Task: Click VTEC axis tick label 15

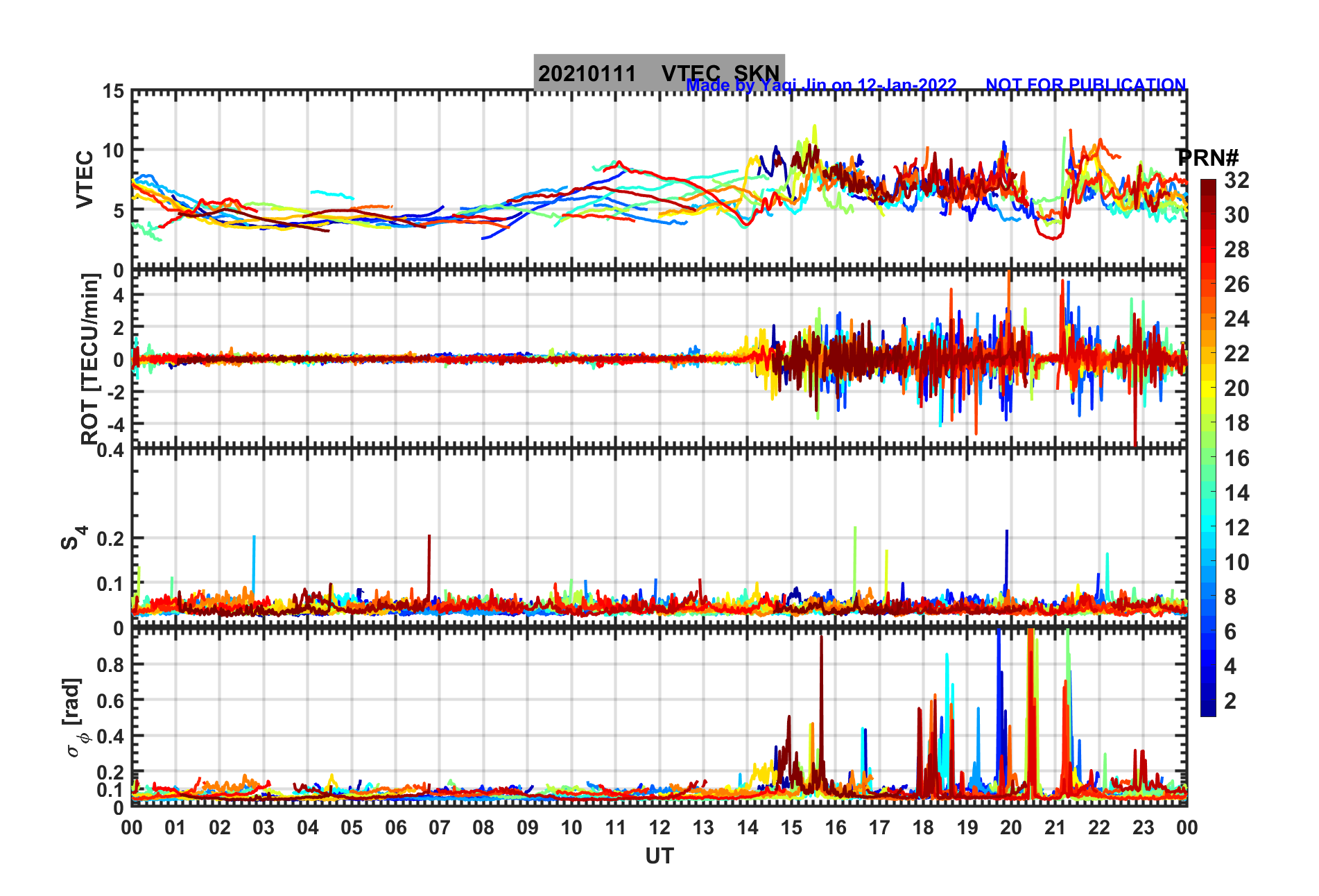Action: 113,92
